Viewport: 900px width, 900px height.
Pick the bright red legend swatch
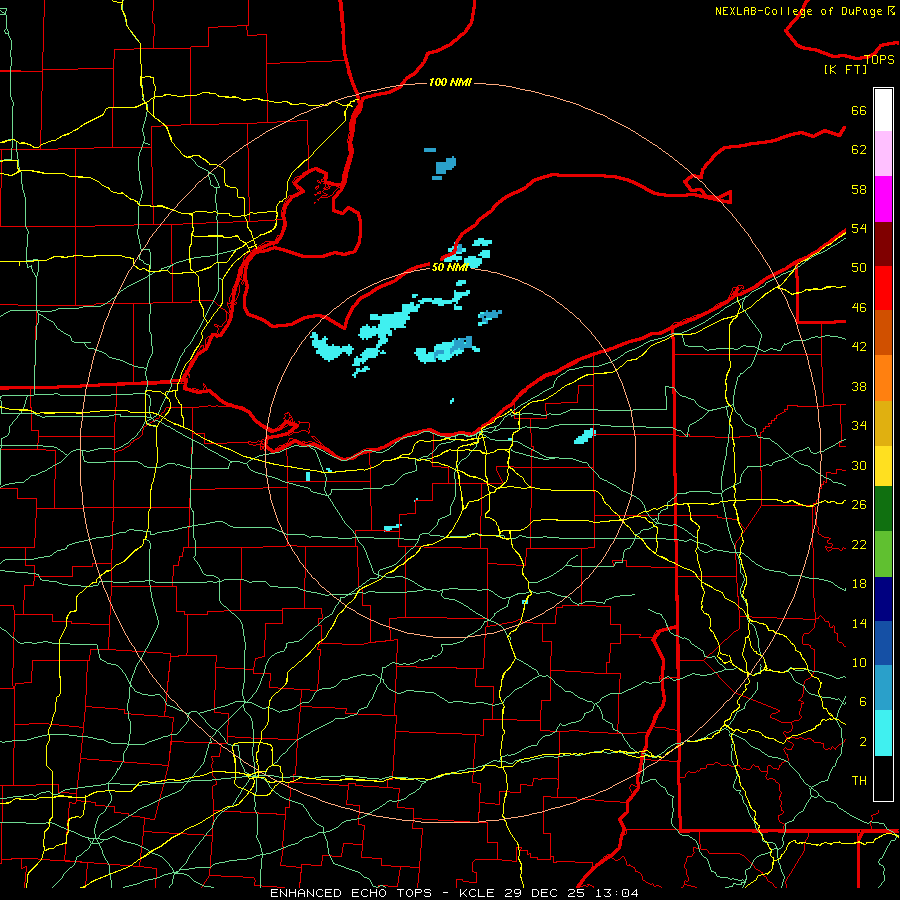tap(883, 288)
